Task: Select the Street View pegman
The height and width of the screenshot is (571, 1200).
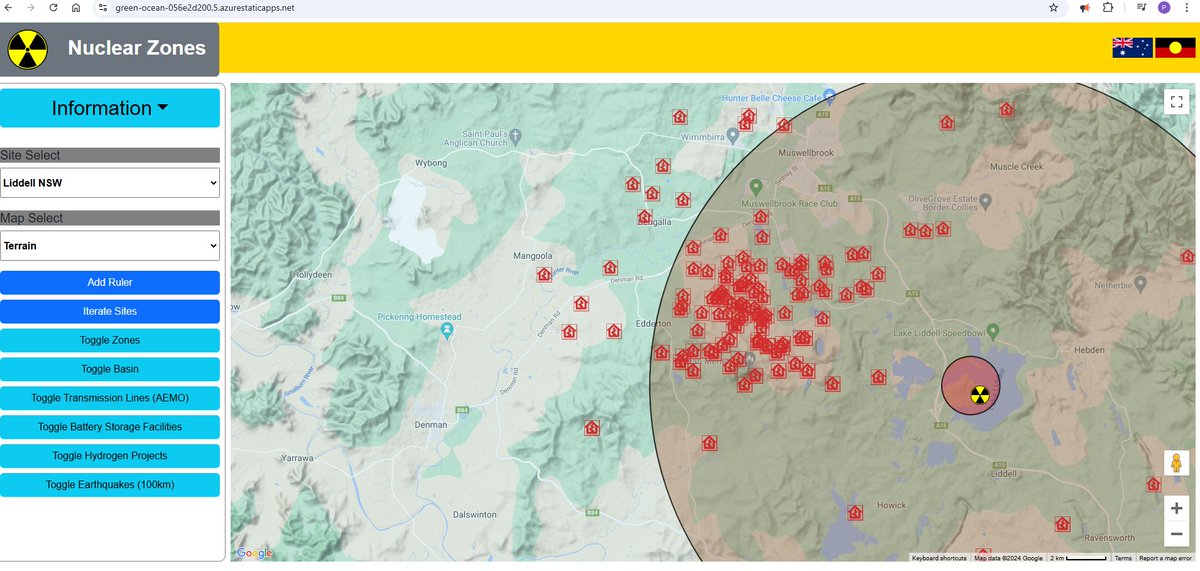Action: [x=1177, y=464]
